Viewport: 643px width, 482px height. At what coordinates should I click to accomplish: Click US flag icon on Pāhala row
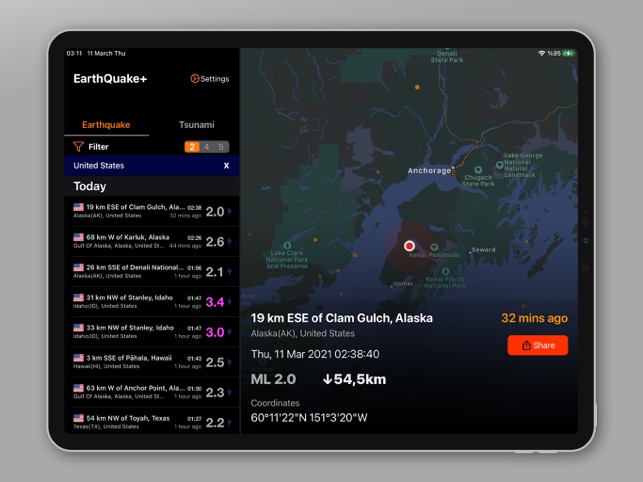pos(78,358)
